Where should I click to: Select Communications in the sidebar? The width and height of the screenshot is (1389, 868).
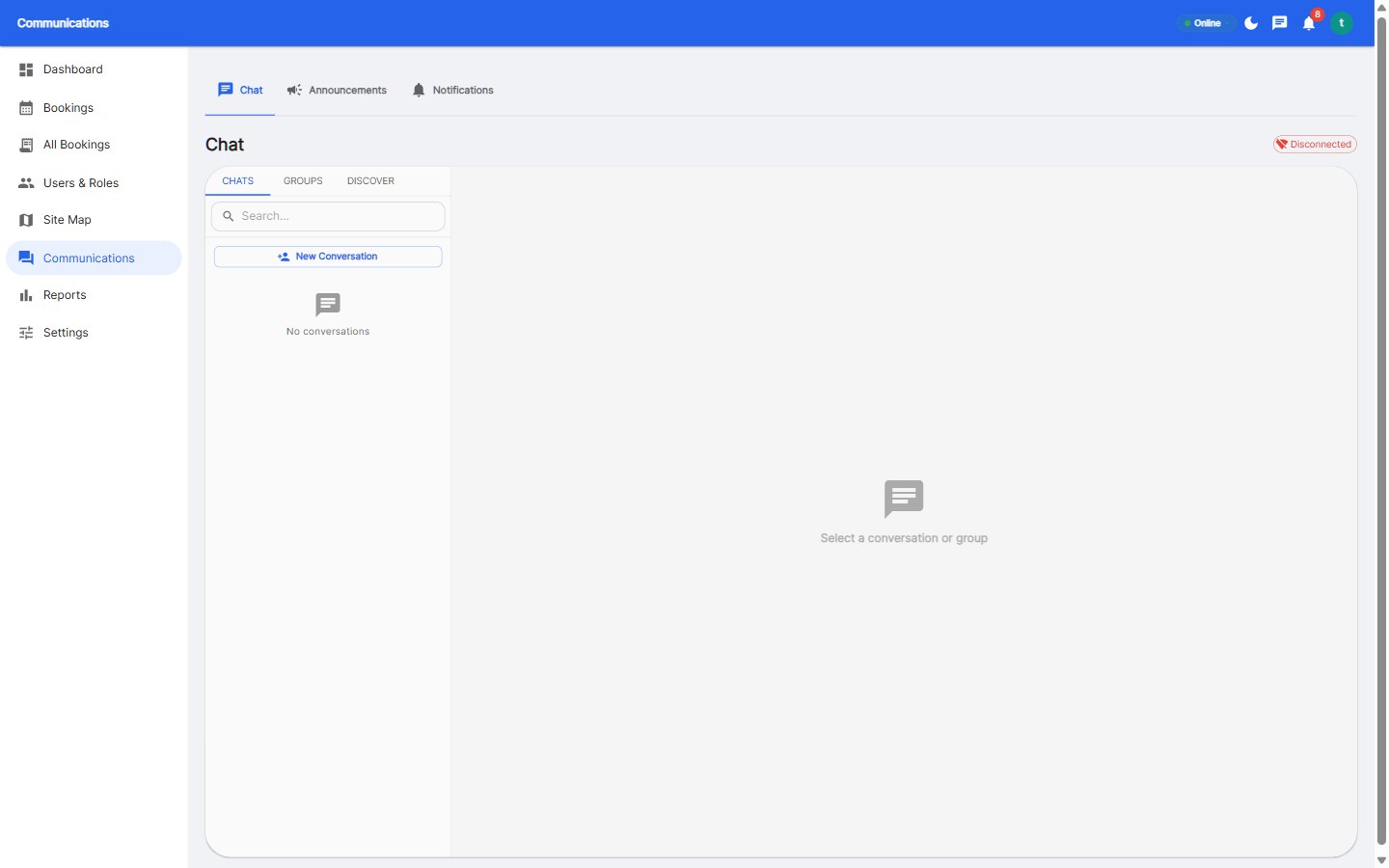[94, 258]
